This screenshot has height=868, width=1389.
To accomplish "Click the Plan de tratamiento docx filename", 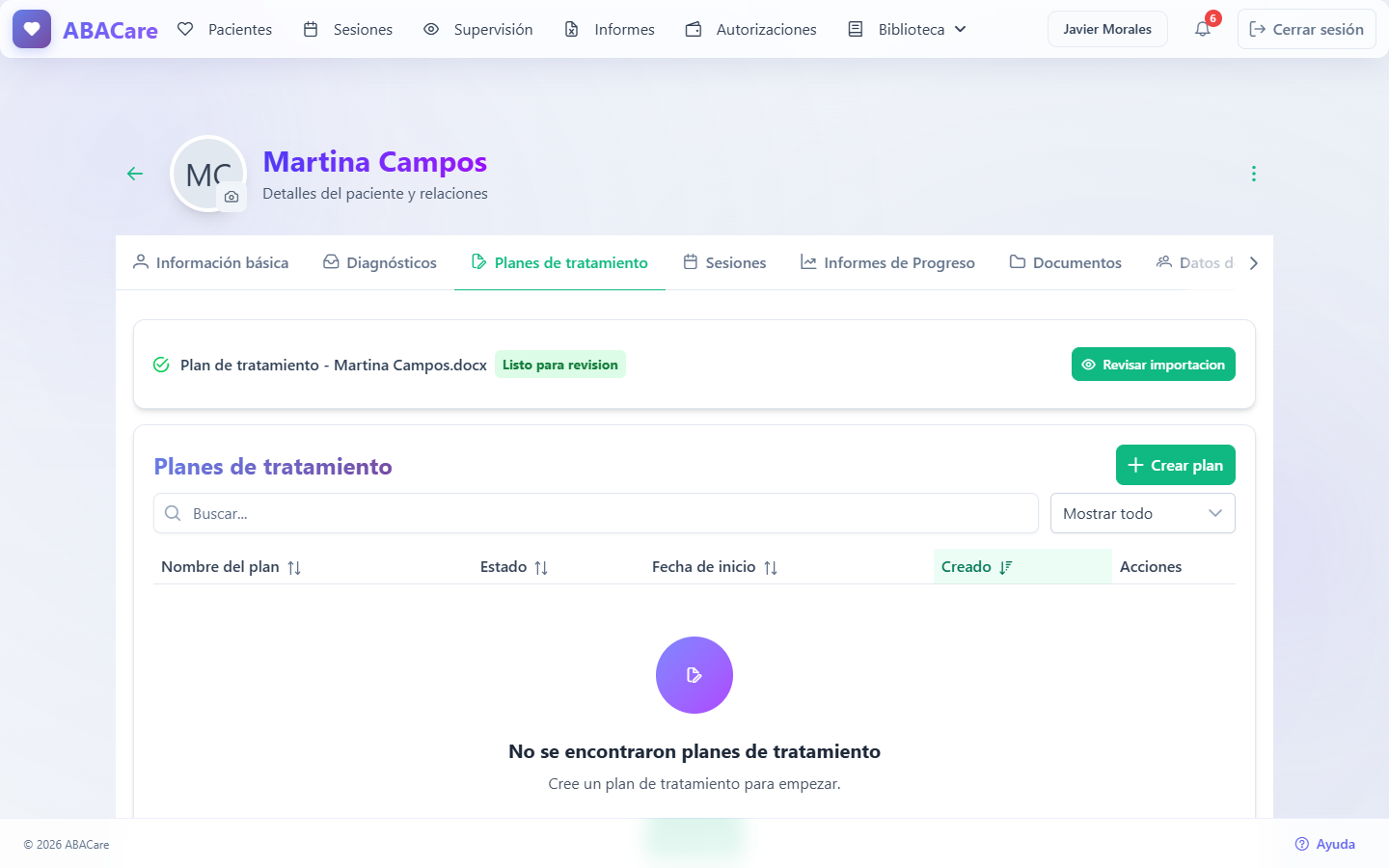I will [x=334, y=365].
